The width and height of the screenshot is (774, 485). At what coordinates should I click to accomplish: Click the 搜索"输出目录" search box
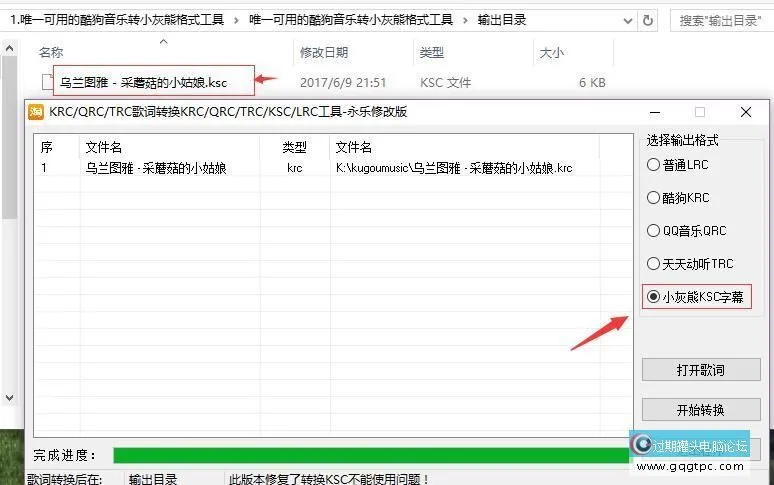[720, 21]
